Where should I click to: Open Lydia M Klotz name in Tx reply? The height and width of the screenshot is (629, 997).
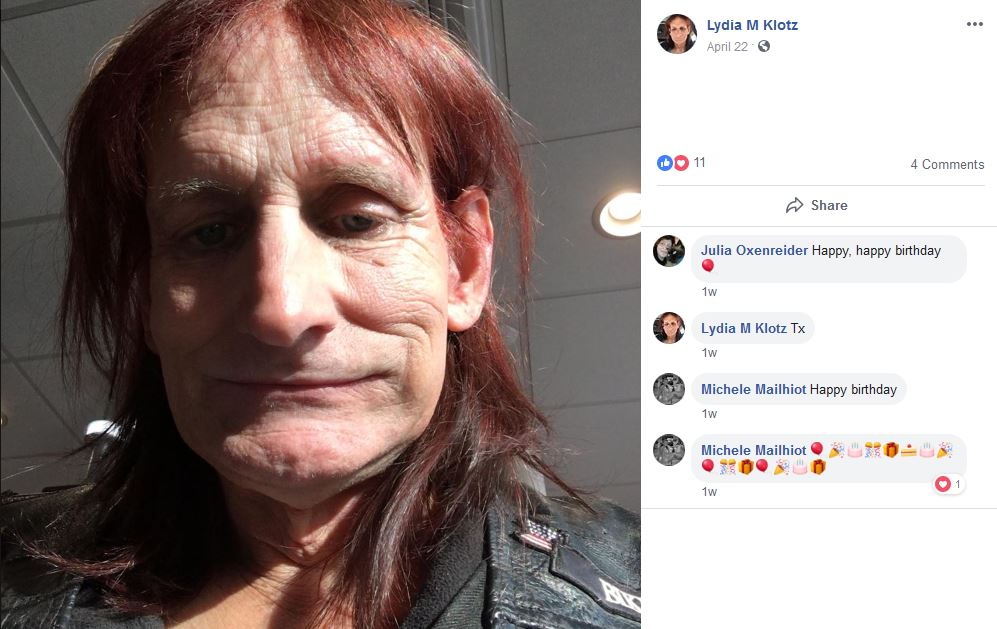pos(744,329)
